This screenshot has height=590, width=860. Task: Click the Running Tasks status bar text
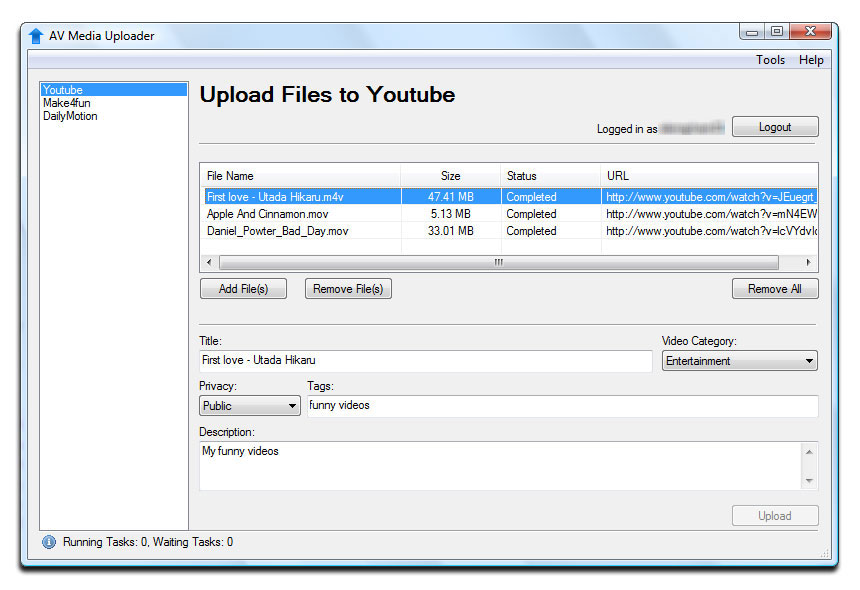(x=148, y=542)
